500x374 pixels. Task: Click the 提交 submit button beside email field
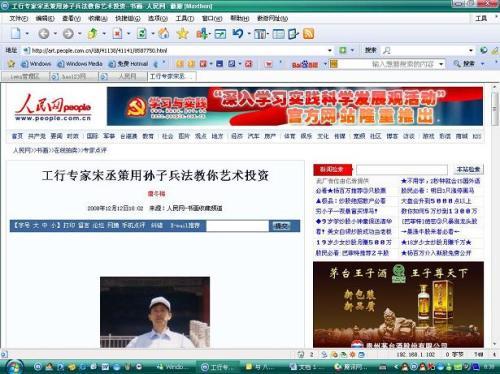pos(281,226)
